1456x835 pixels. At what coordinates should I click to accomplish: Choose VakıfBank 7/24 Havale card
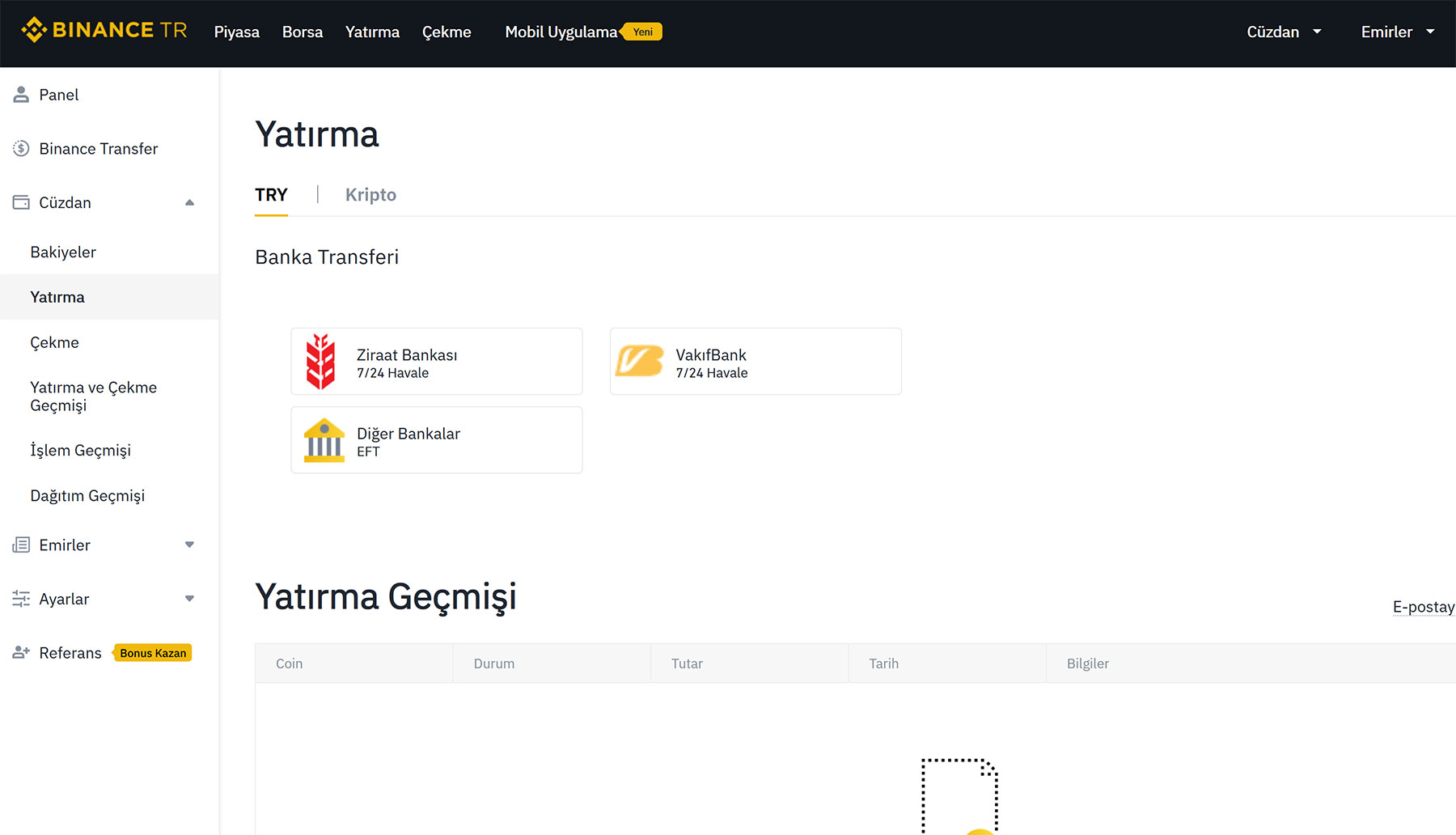tap(756, 362)
